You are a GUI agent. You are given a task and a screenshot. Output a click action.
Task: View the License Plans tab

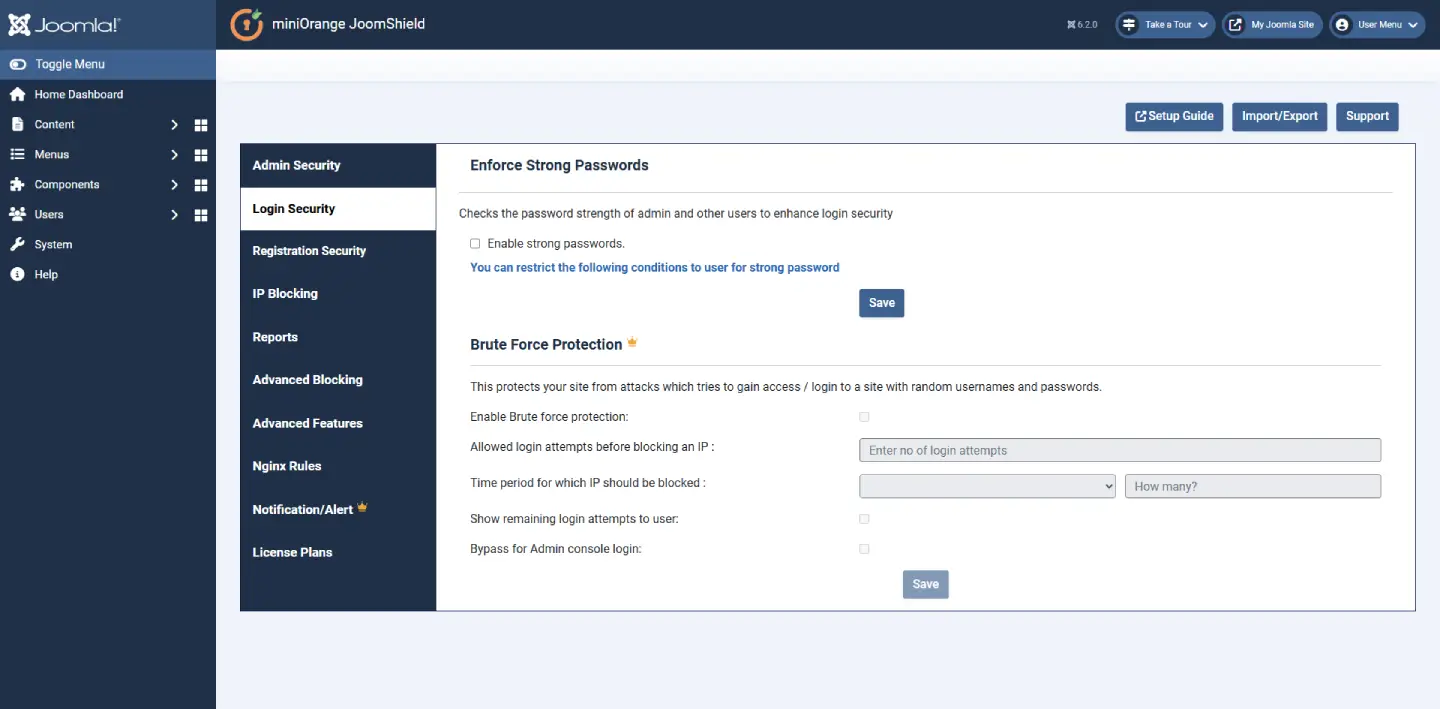pos(338,552)
